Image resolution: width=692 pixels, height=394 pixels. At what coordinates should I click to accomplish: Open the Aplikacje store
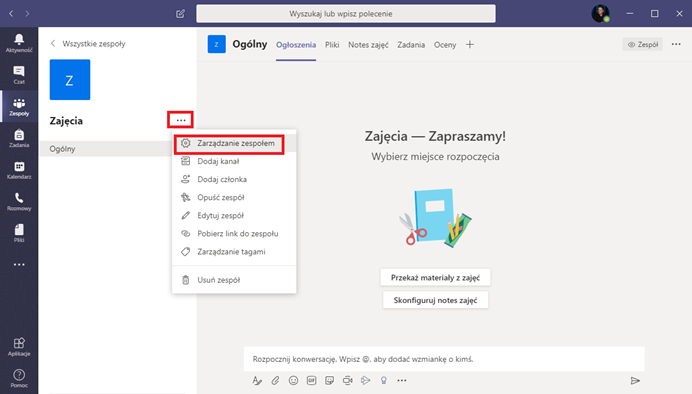coord(19,347)
